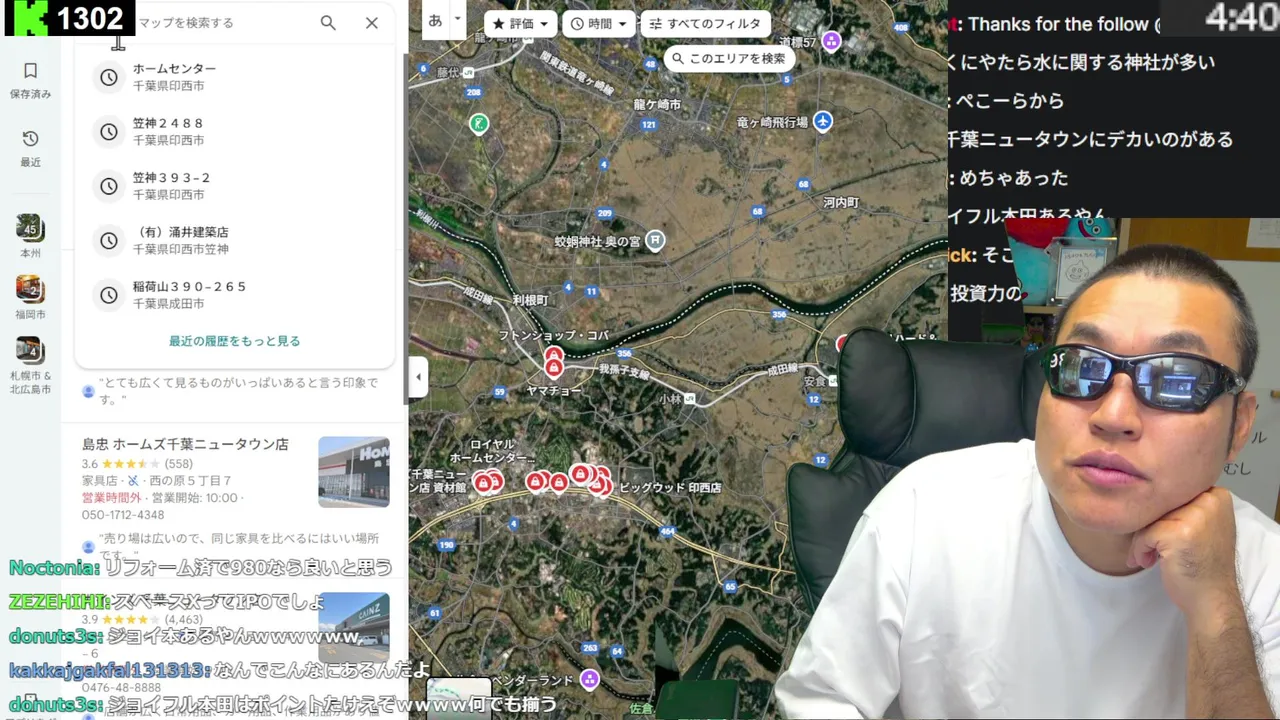
Task: Click the 利根町 town label
Action: (x=530, y=300)
